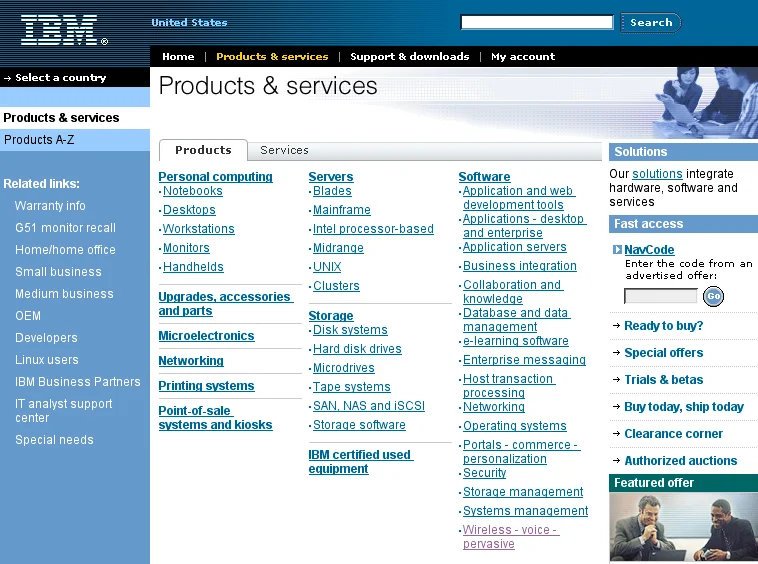This screenshot has width=758, height=564.
Task: Open Trials & betas link
Action: point(663,380)
